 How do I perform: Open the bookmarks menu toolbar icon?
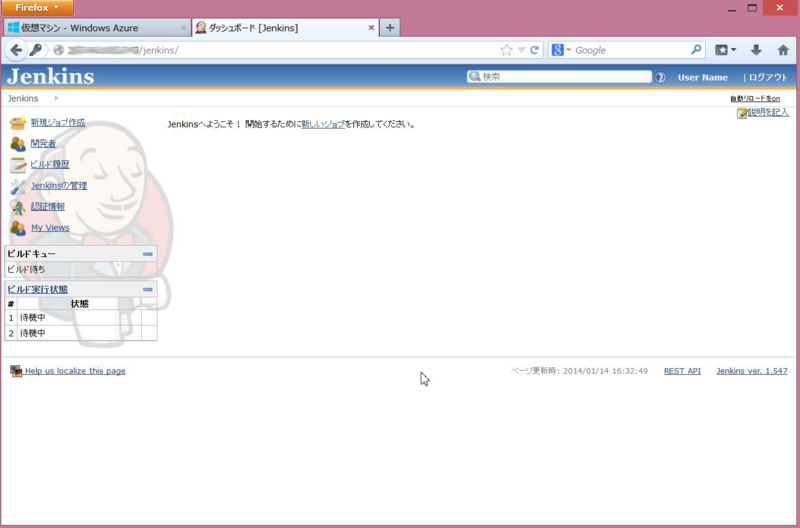click(x=725, y=50)
